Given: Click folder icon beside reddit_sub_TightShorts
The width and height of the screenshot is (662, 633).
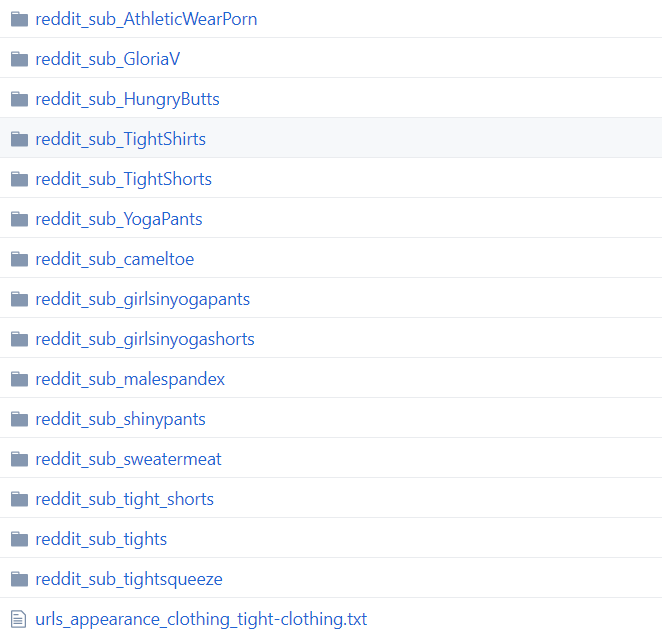Looking at the screenshot, I should pos(19,179).
